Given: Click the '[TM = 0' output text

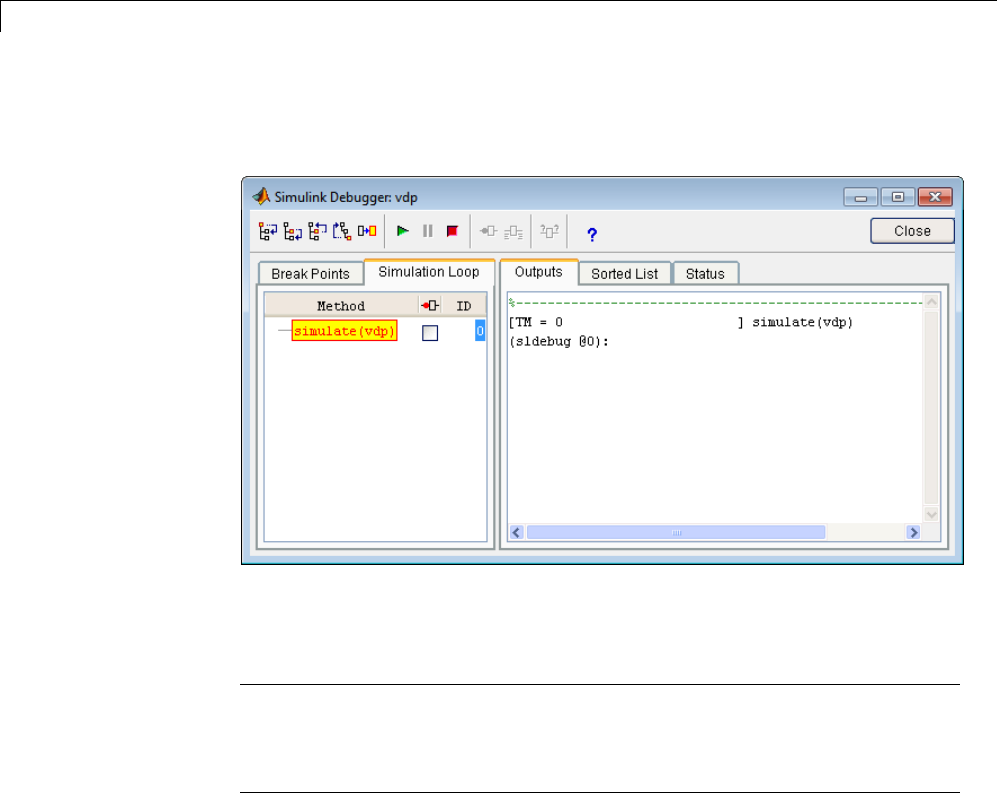Looking at the screenshot, I should pos(535,322).
